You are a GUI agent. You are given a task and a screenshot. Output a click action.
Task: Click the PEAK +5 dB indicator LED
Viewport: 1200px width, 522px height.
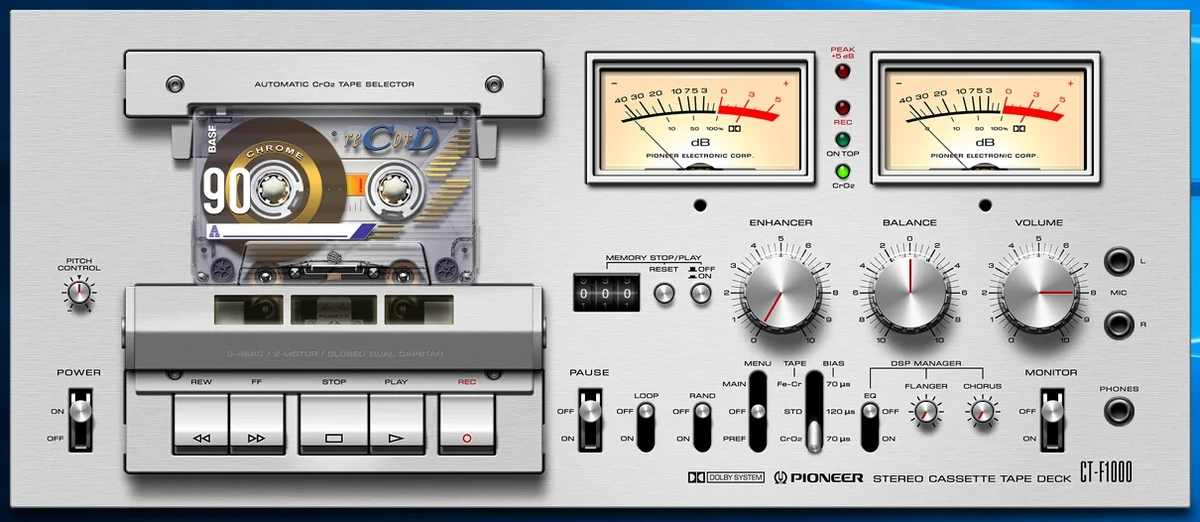pos(843,72)
